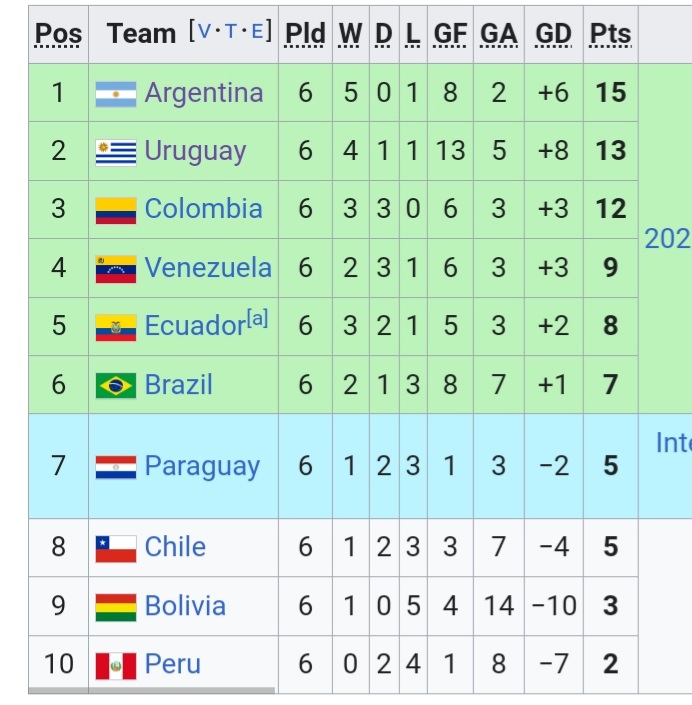Click the Chile flag icon
Viewport: 692px width, 705px height.
click(116, 548)
